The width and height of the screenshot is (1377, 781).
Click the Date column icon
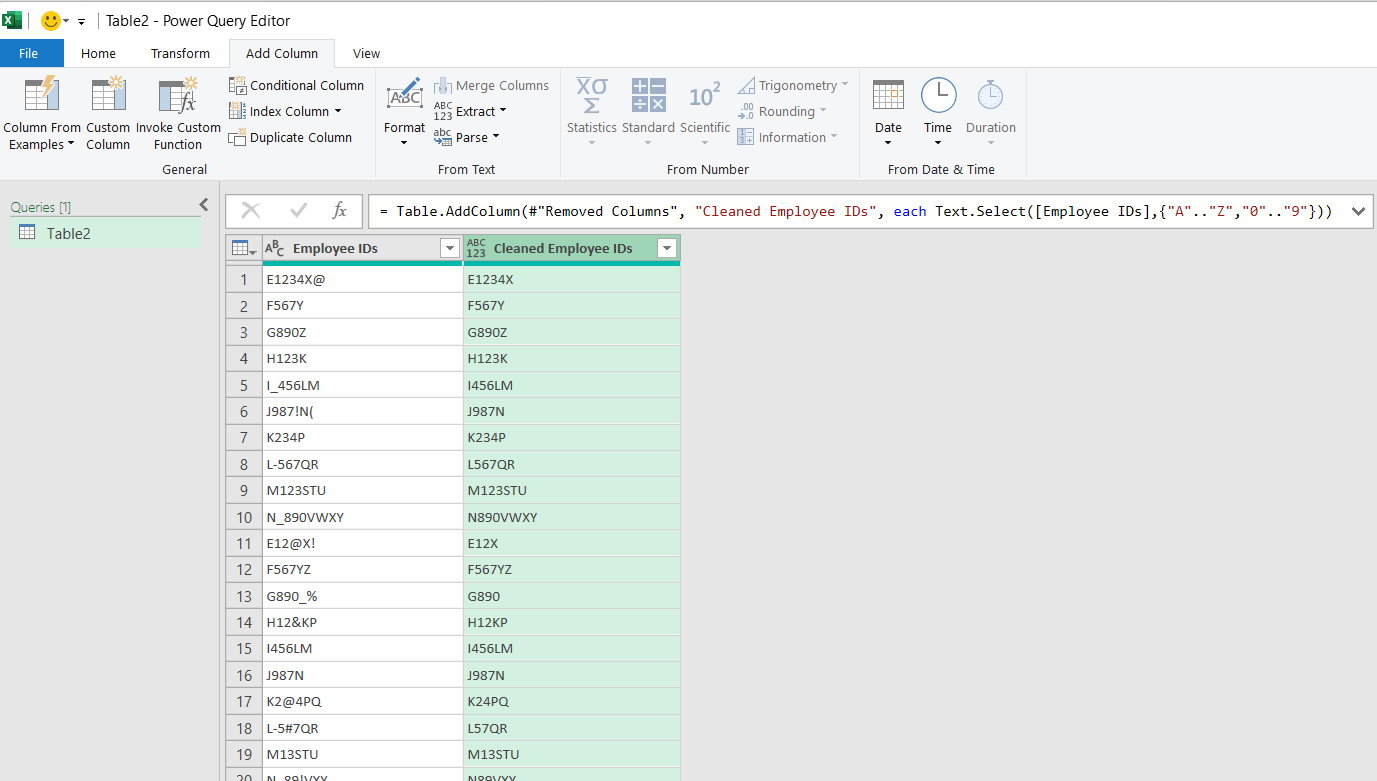[888, 95]
